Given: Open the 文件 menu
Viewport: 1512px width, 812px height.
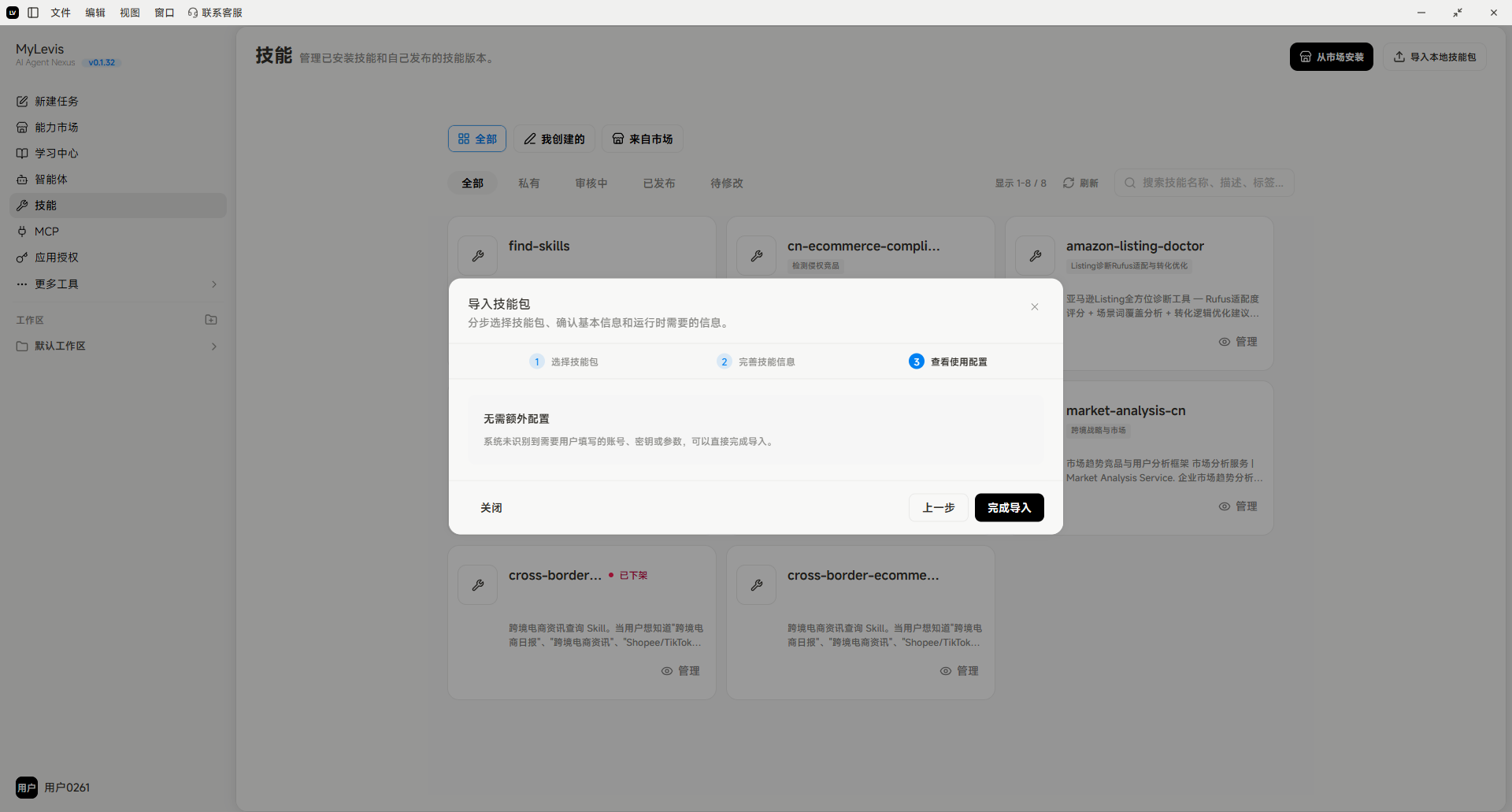Looking at the screenshot, I should pyautogui.click(x=61, y=13).
